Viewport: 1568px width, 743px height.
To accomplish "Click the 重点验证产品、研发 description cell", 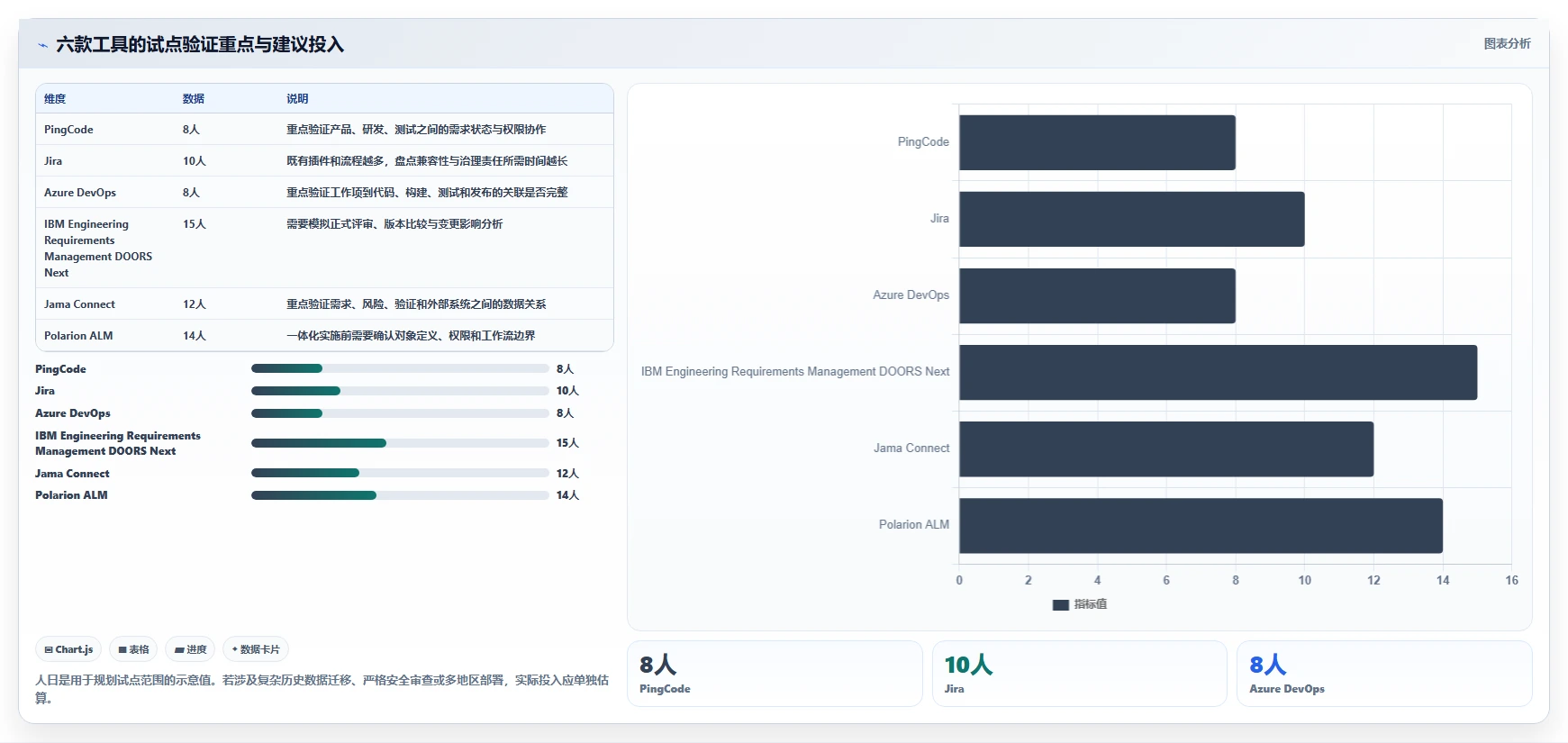I will (416, 130).
